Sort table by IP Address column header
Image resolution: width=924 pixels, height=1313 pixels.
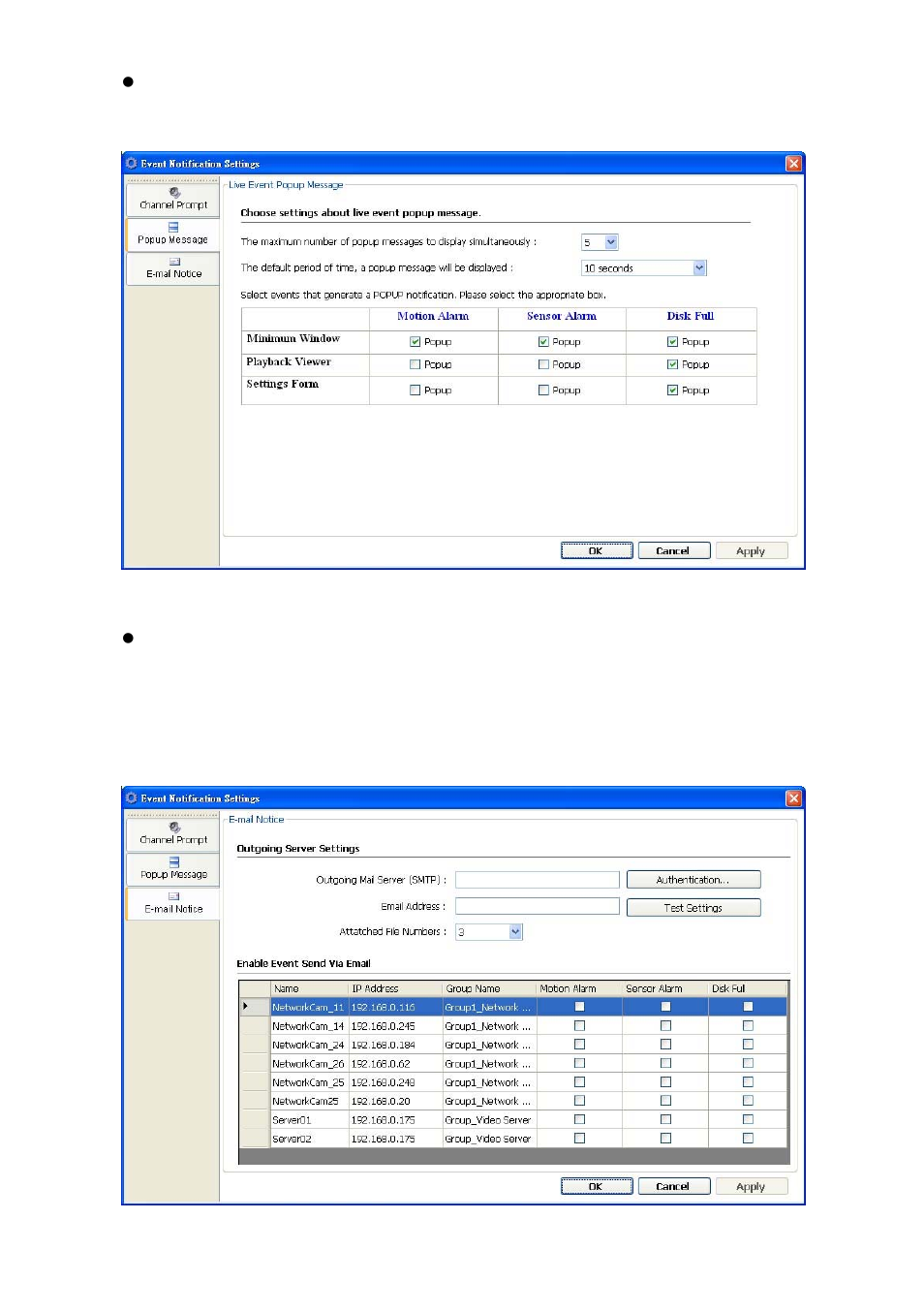pos(395,988)
